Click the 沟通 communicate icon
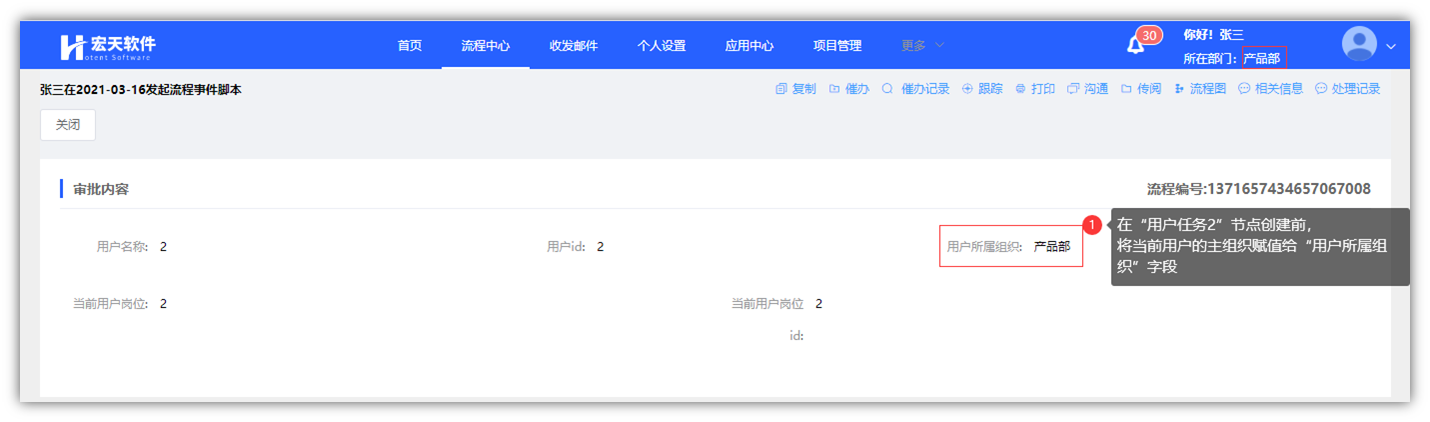This screenshot has height=422, width=1430. pyautogui.click(x=1073, y=89)
